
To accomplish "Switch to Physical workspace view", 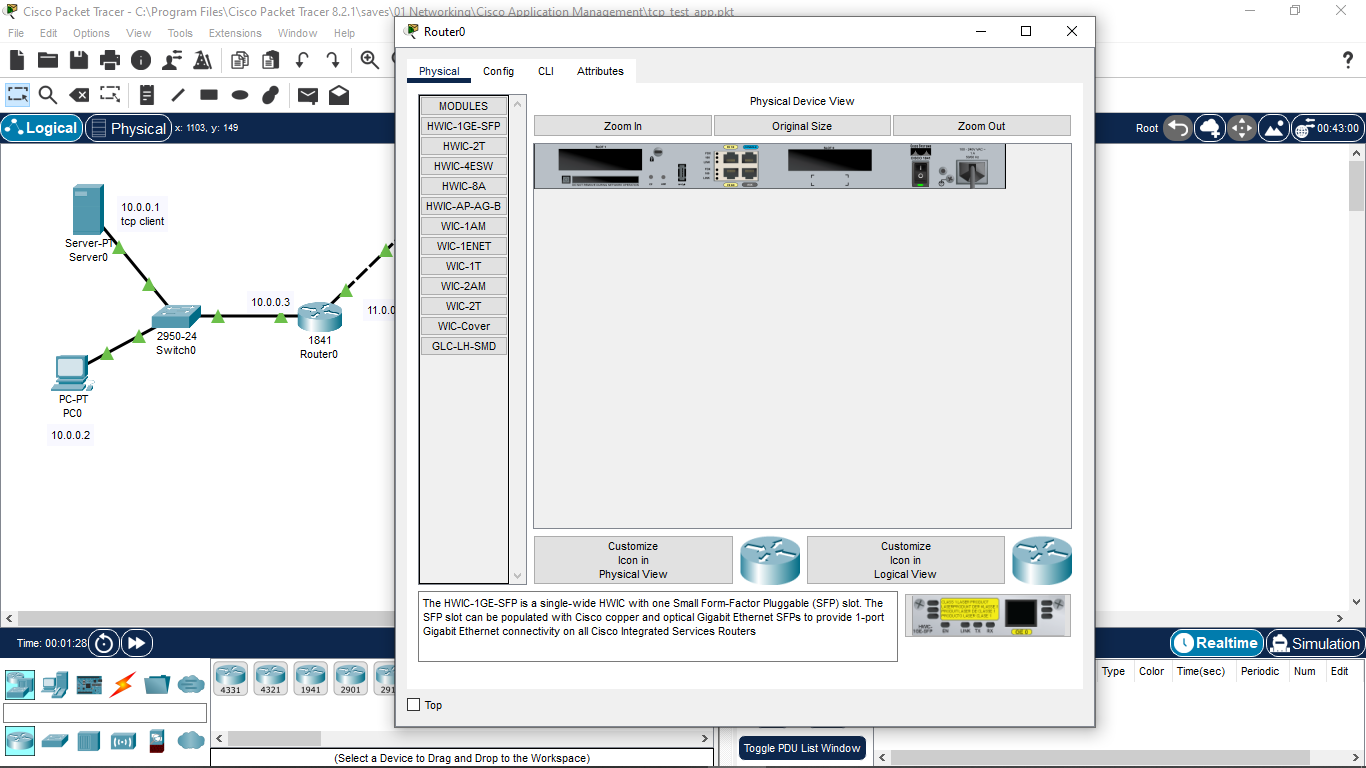I will click(128, 128).
